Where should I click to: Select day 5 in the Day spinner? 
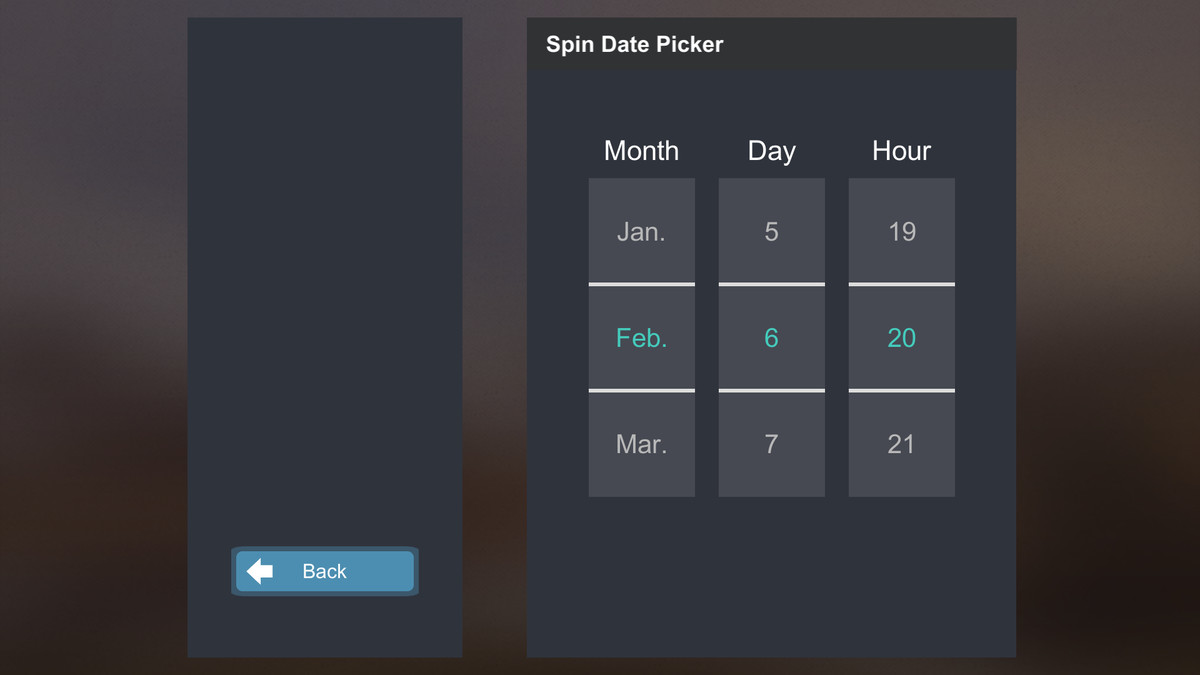(771, 231)
